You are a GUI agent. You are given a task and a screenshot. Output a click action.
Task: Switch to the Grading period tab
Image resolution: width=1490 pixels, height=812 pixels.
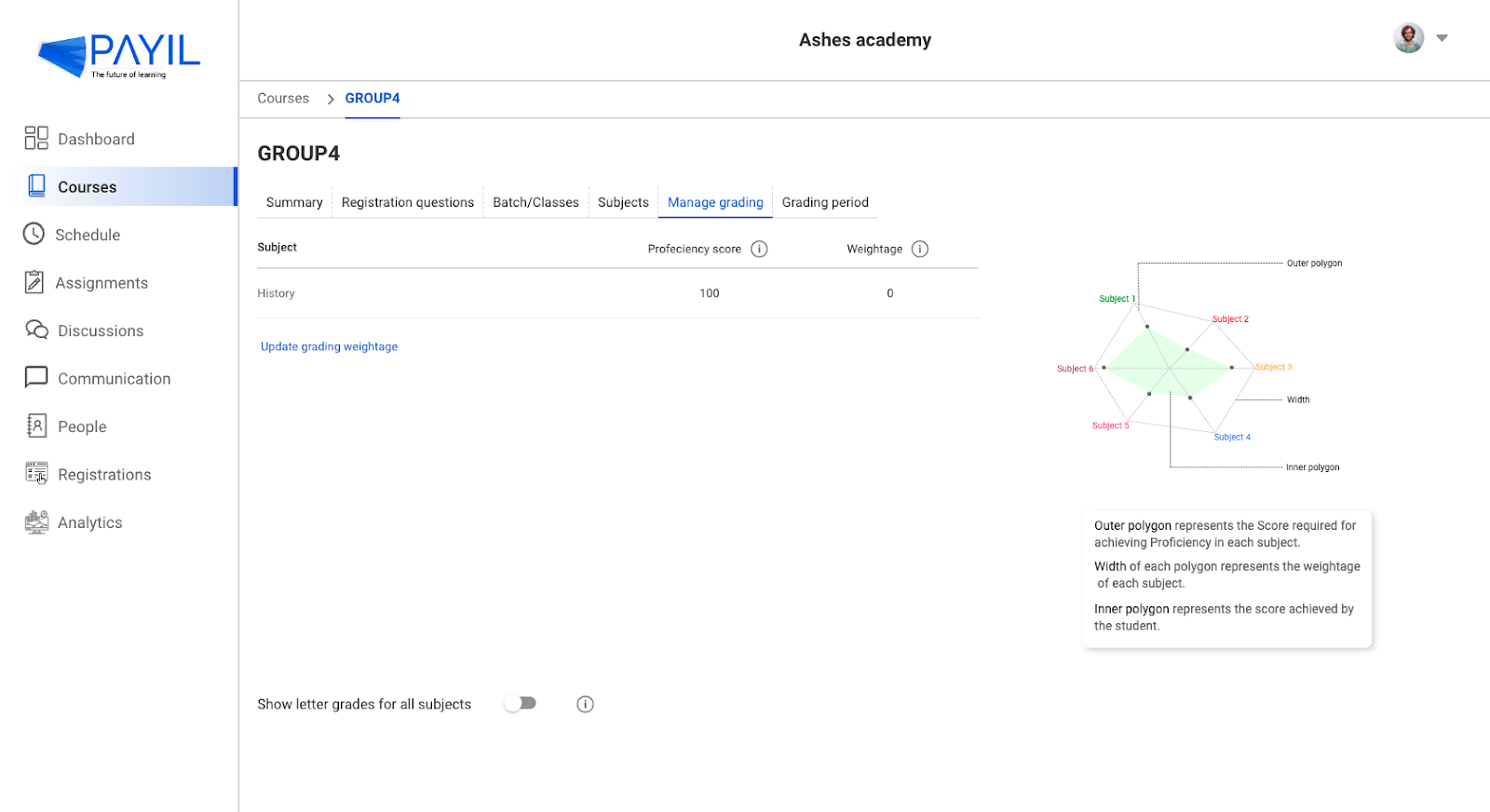point(825,202)
